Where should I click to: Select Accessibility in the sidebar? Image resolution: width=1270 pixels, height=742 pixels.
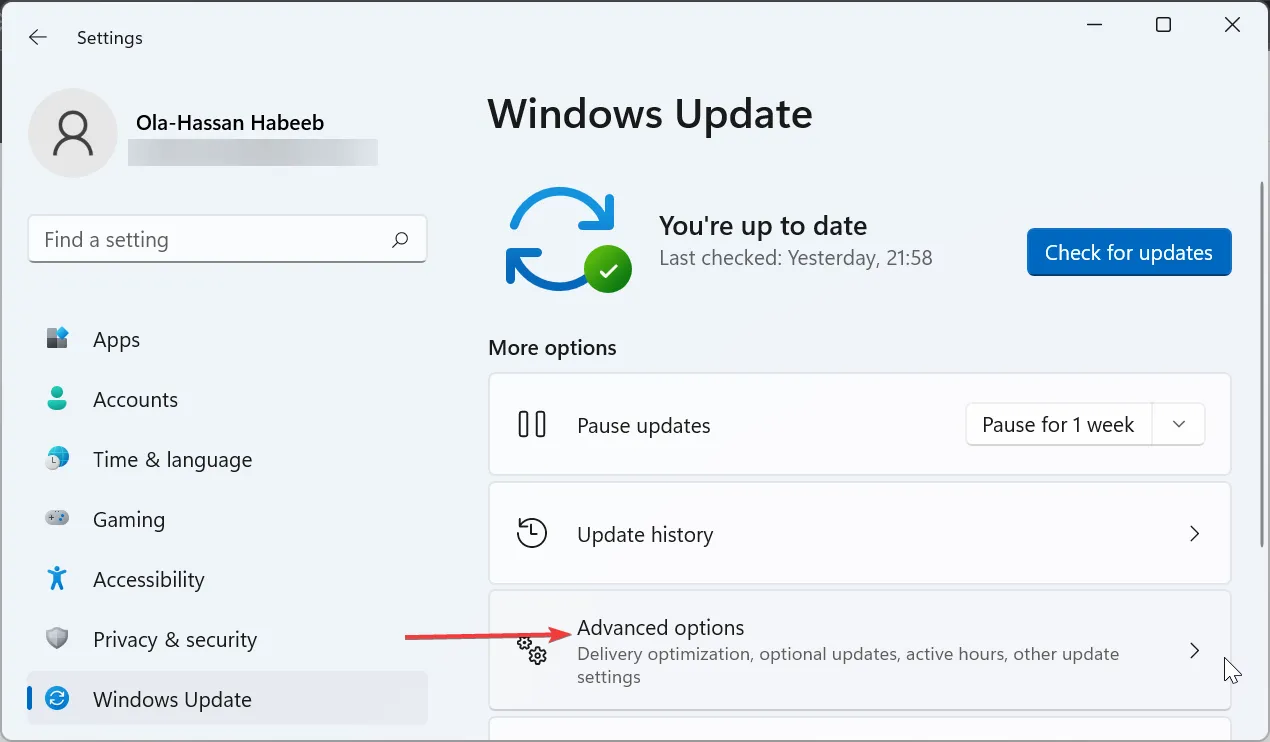click(x=227, y=579)
